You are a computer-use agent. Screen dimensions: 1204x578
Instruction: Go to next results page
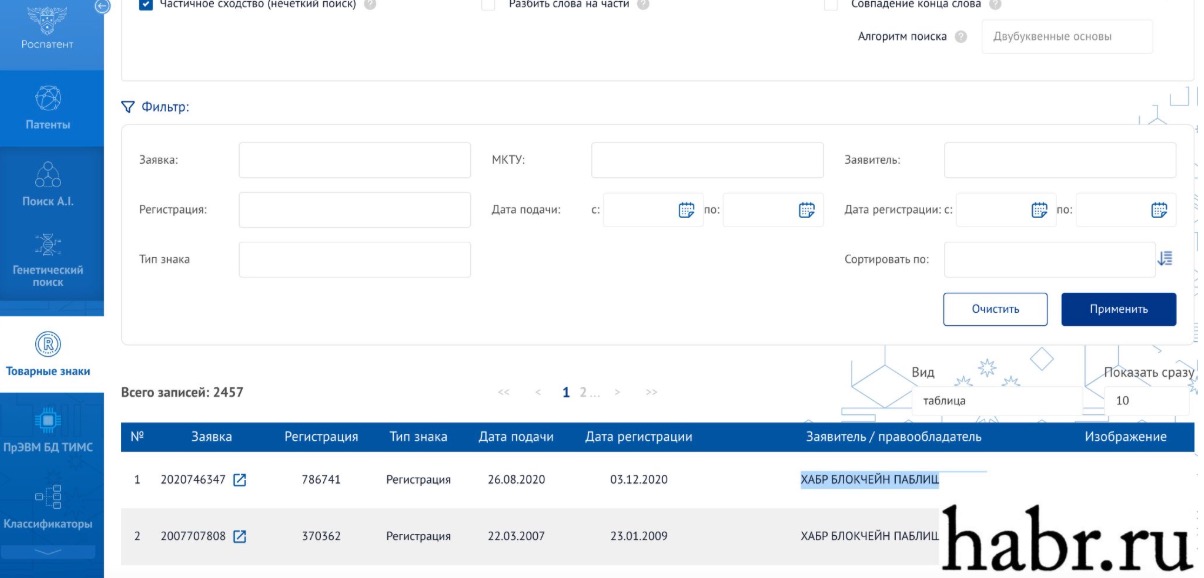[x=618, y=393]
